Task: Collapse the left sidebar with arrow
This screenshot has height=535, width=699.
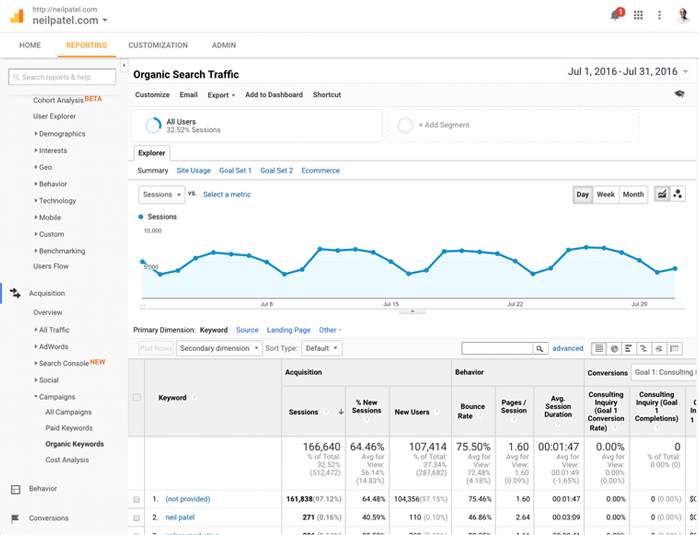Action: (x=124, y=65)
